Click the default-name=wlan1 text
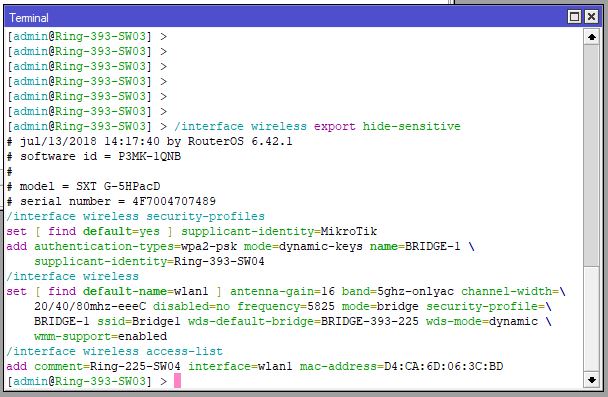This screenshot has height=397, width=608. click(145, 292)
